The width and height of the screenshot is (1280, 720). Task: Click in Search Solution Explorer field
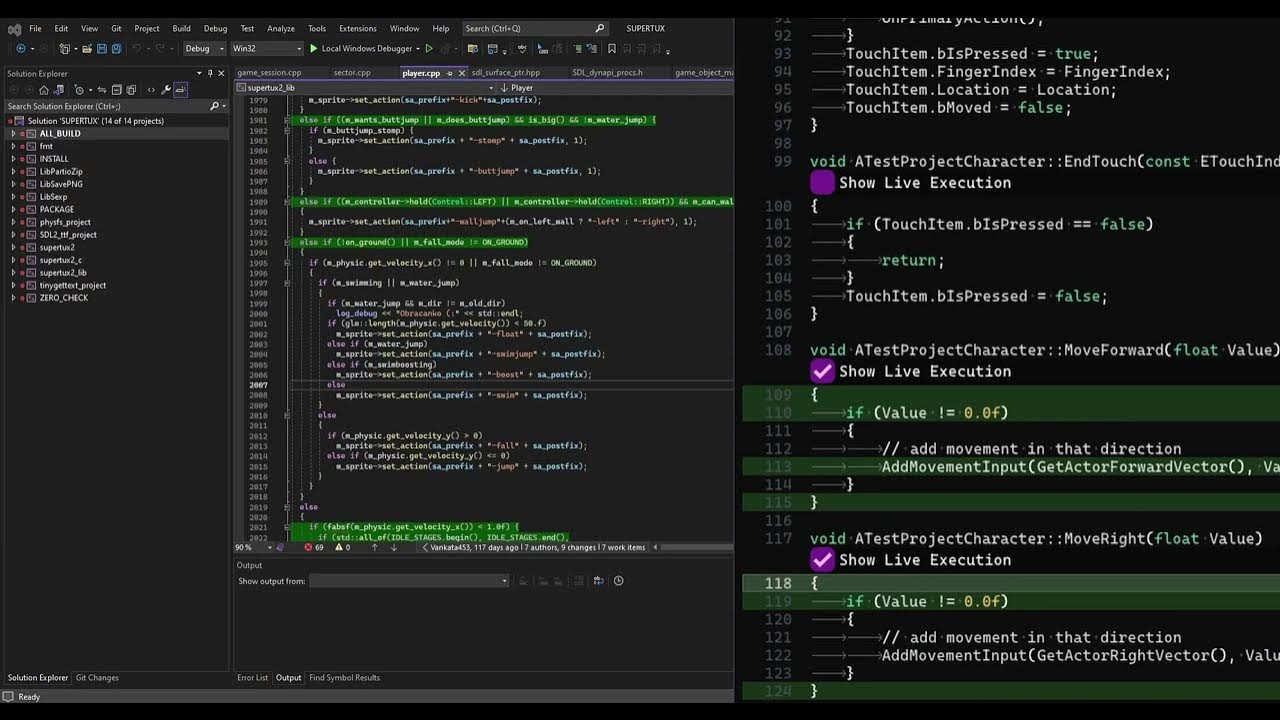[x=105, y=106]
